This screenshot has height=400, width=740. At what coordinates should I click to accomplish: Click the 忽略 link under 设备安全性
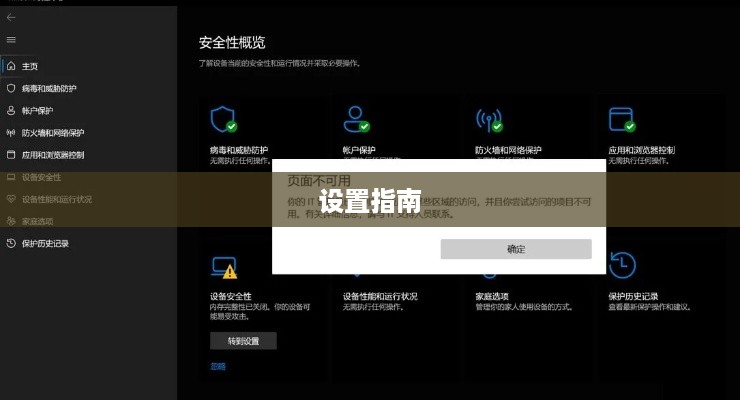coord(218,367)
